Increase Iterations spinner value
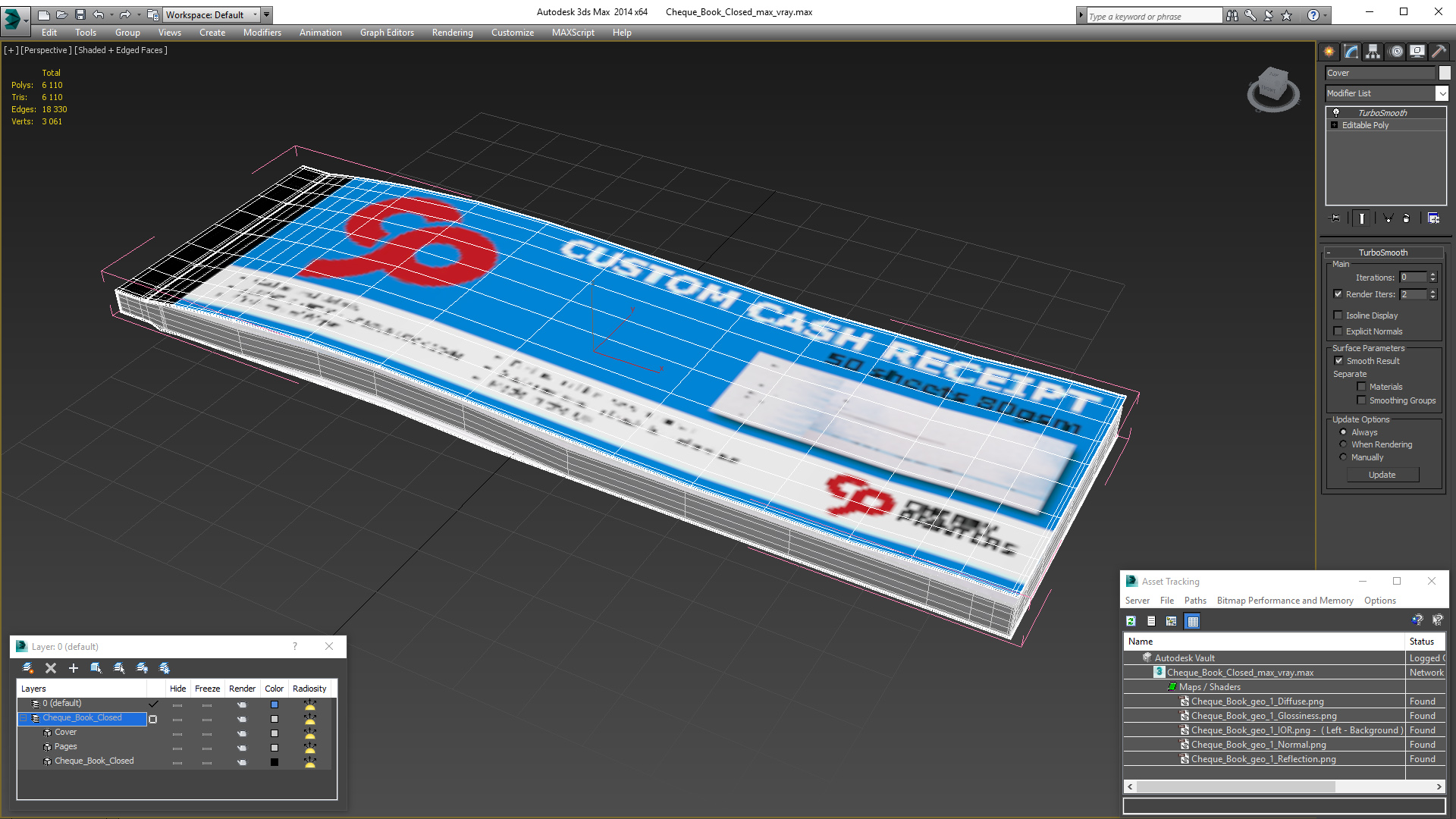Viewport: 1456px width, 819px height. pyautogui.click(x=1432, y=275)
